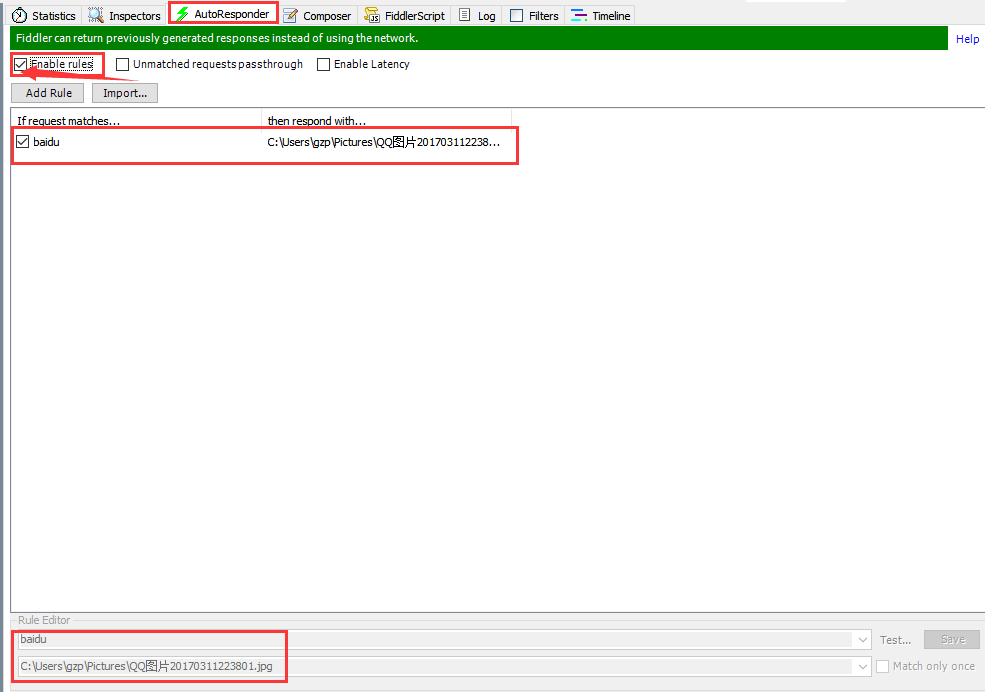Click the AutoResponder lightning bolt icon

182,15
